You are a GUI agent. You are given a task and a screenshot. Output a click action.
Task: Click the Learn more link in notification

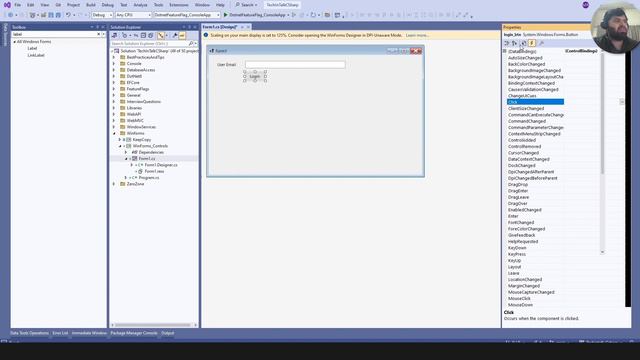(417, 36)
